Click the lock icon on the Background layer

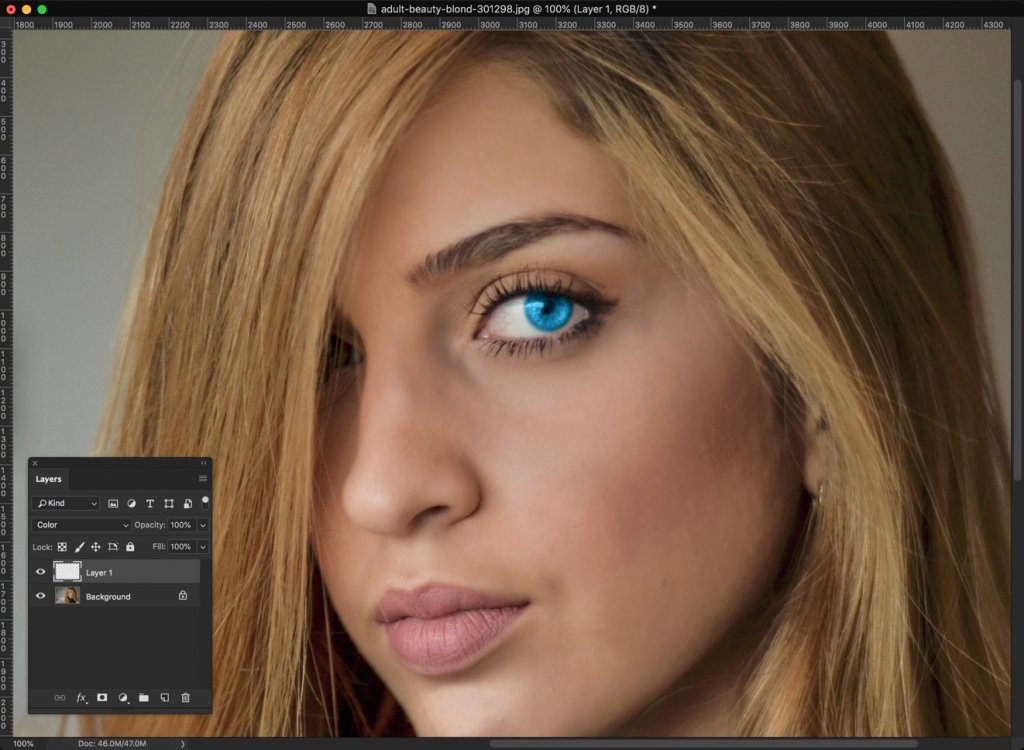(x=183, y=596)
